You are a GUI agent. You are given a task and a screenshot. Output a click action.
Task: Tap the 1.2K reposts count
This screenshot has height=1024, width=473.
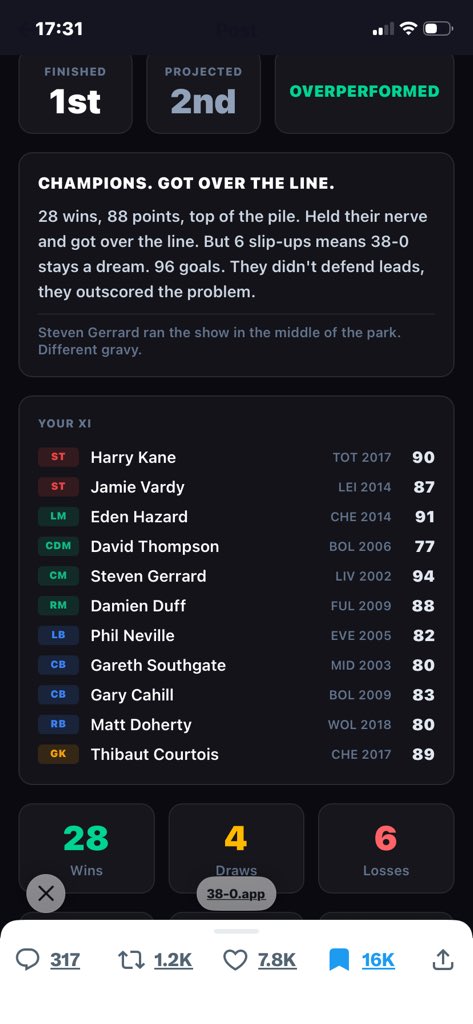(x=173, y=960)
